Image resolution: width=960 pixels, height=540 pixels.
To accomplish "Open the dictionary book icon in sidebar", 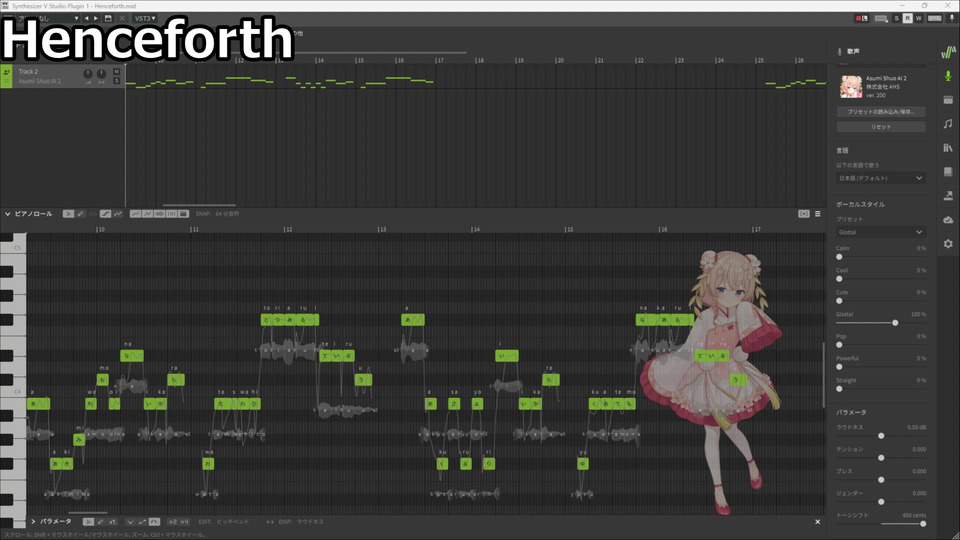I will click(x=948, y=171).
